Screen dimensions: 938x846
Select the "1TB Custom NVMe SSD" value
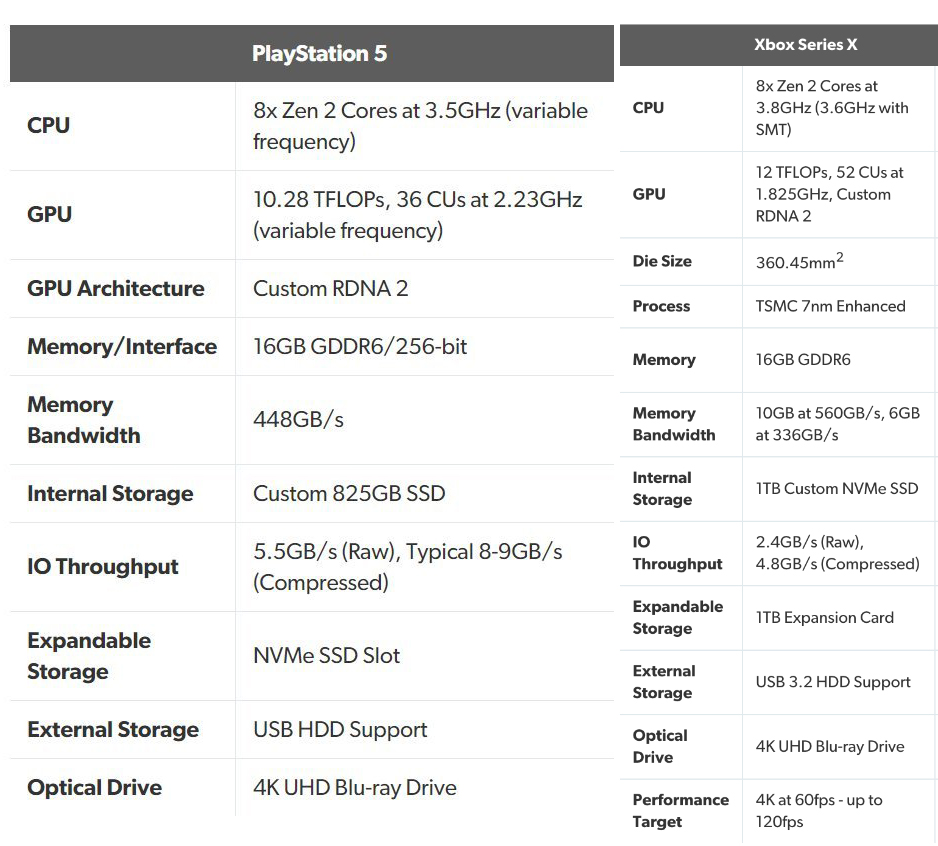click(x=836, y=489)
